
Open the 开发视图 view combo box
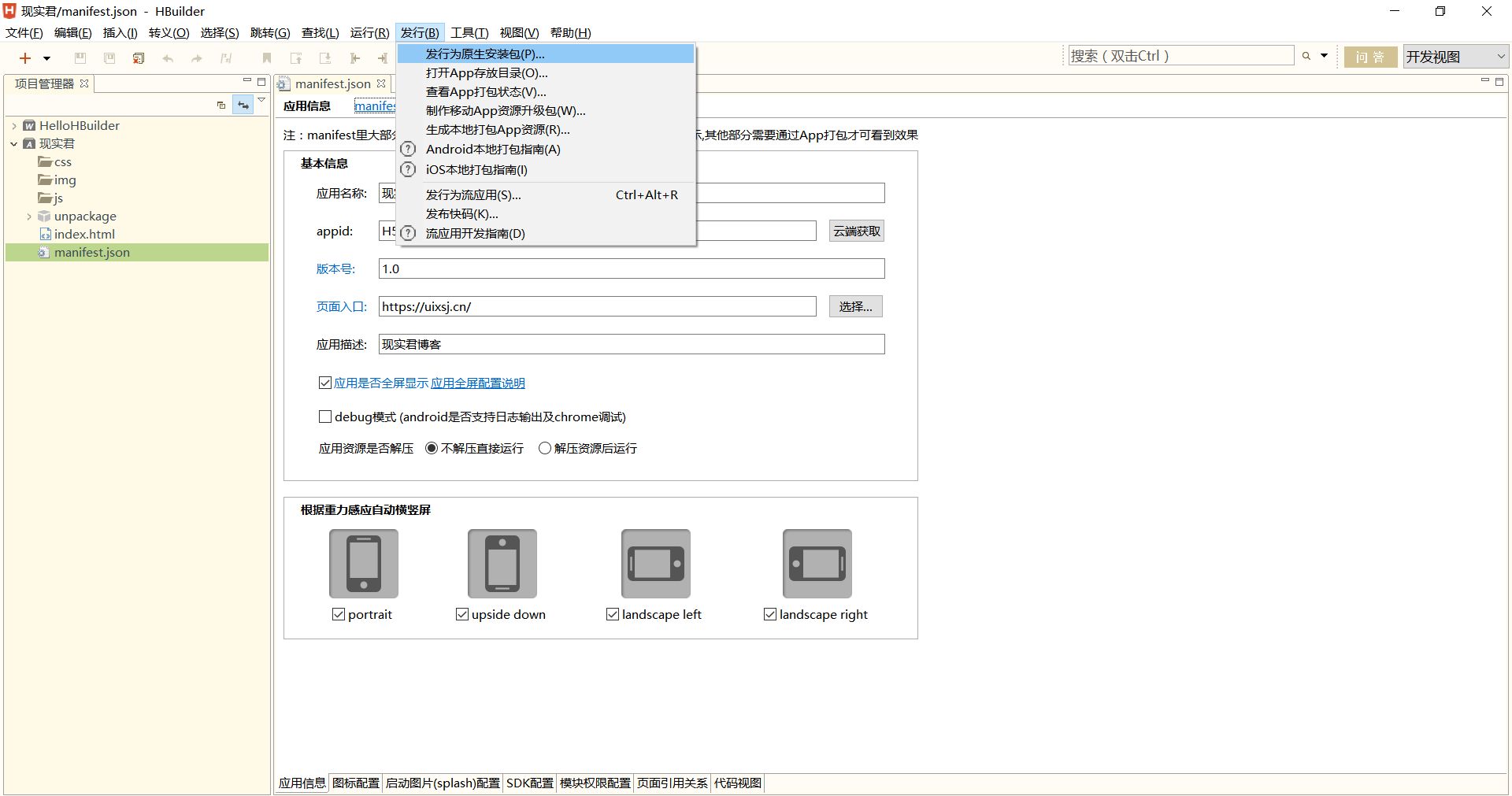pyautogui.click(x=1455, y=57)
